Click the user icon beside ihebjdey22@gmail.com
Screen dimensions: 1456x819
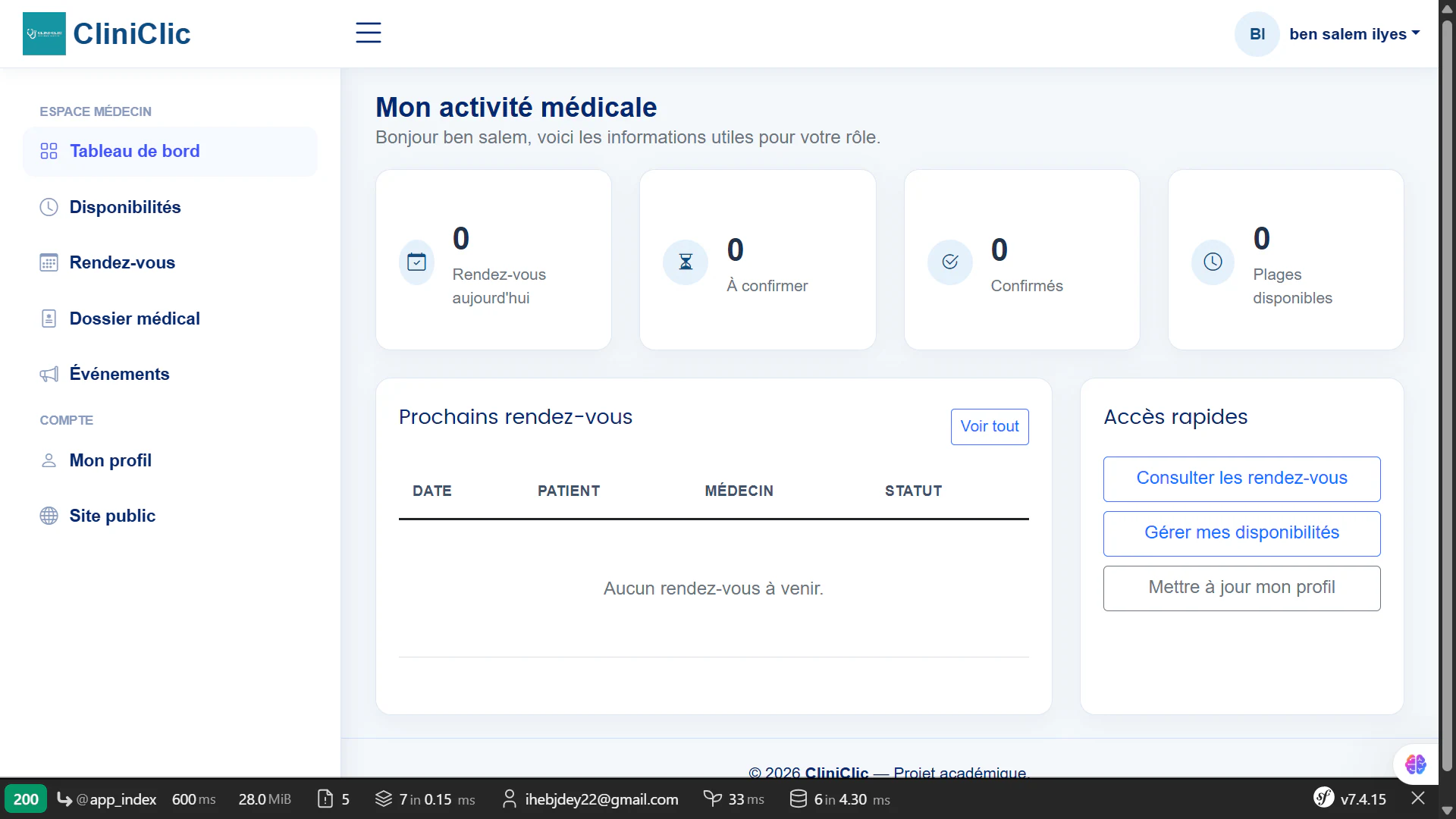[510, 799]
